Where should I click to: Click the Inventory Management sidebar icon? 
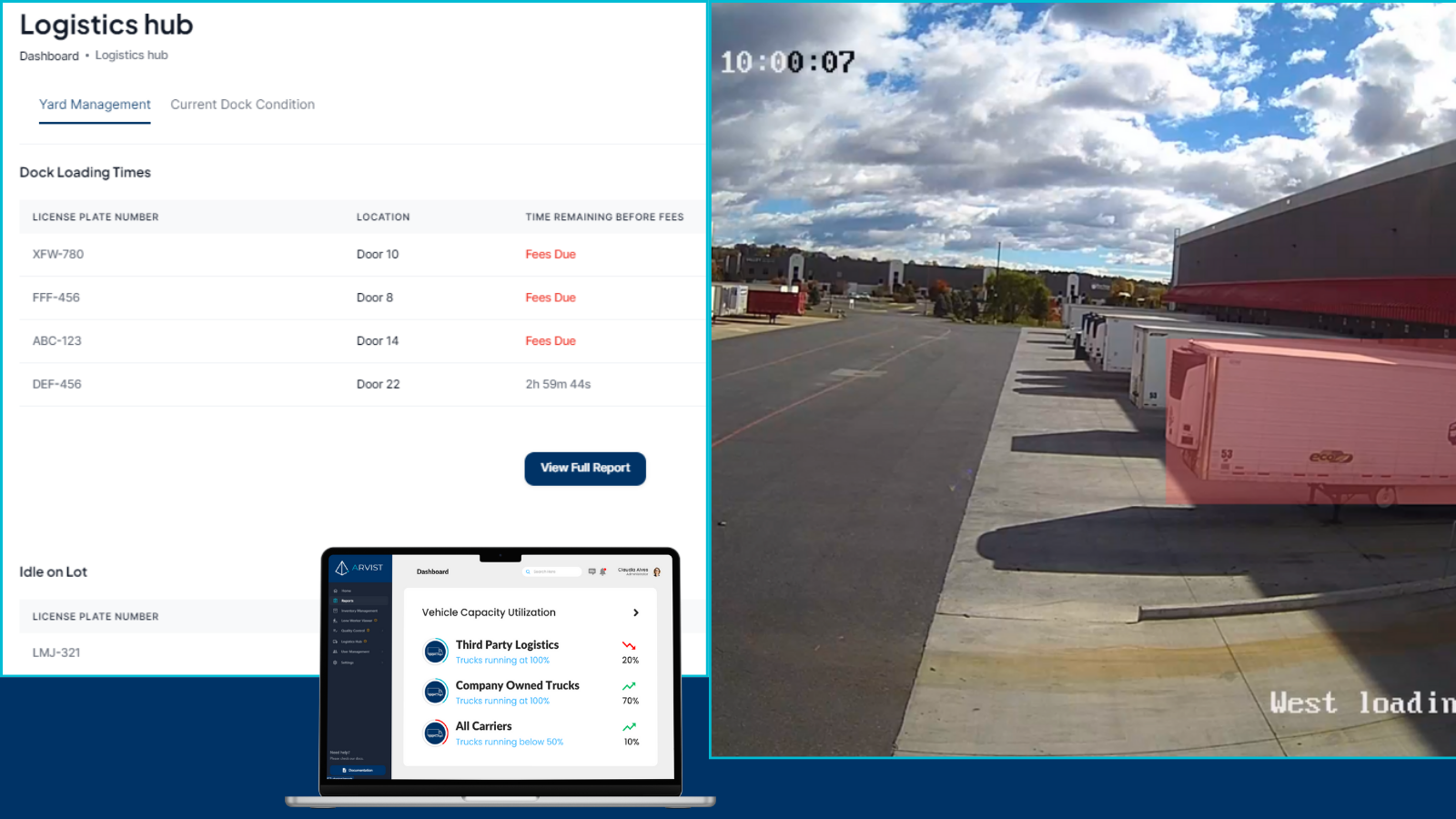[x=334, y=611]
